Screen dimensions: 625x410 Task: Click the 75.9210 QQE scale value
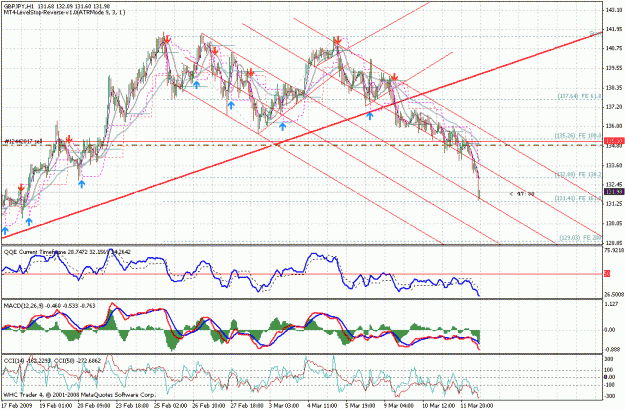(614, 251)
